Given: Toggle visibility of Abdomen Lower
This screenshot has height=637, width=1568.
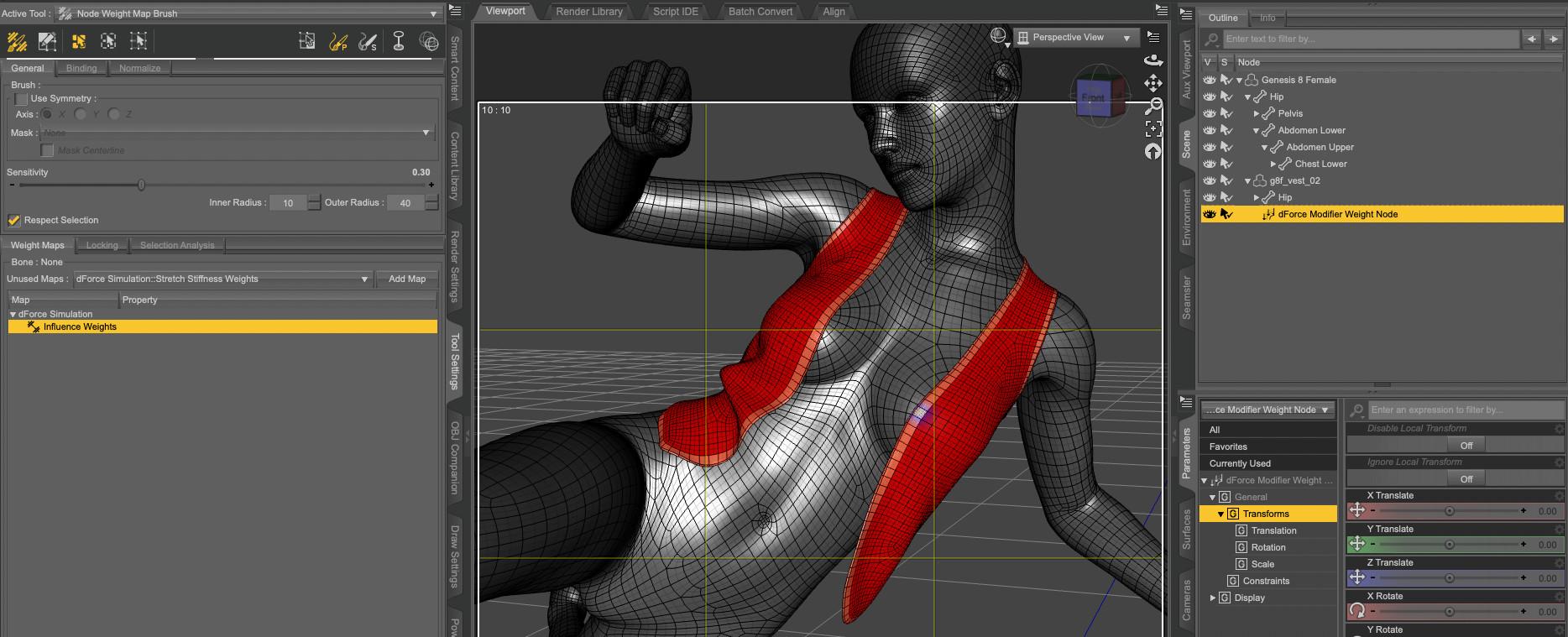Looking at the screenshot, I should point(1209,130).
